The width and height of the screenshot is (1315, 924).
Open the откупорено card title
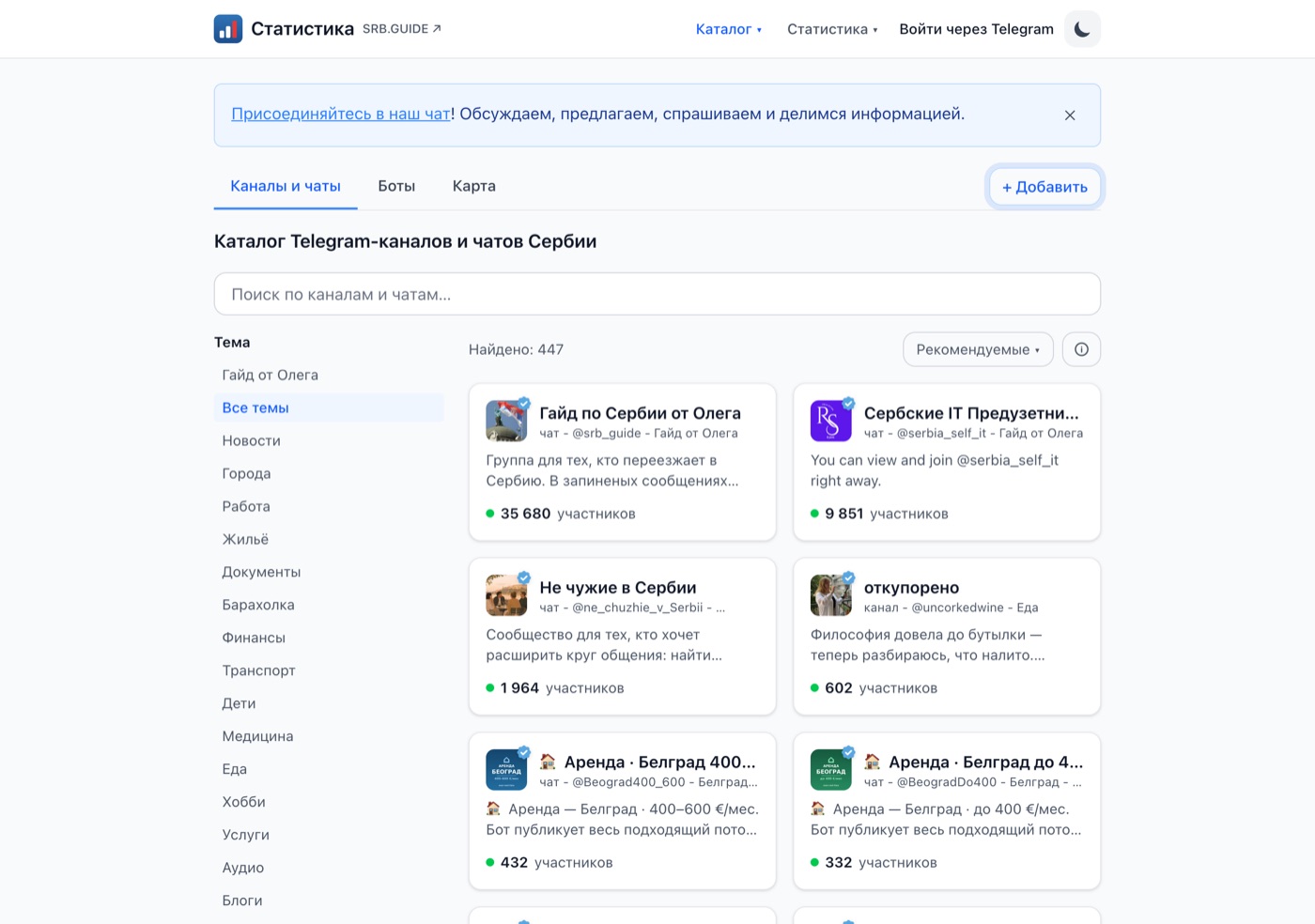[912, 588]
